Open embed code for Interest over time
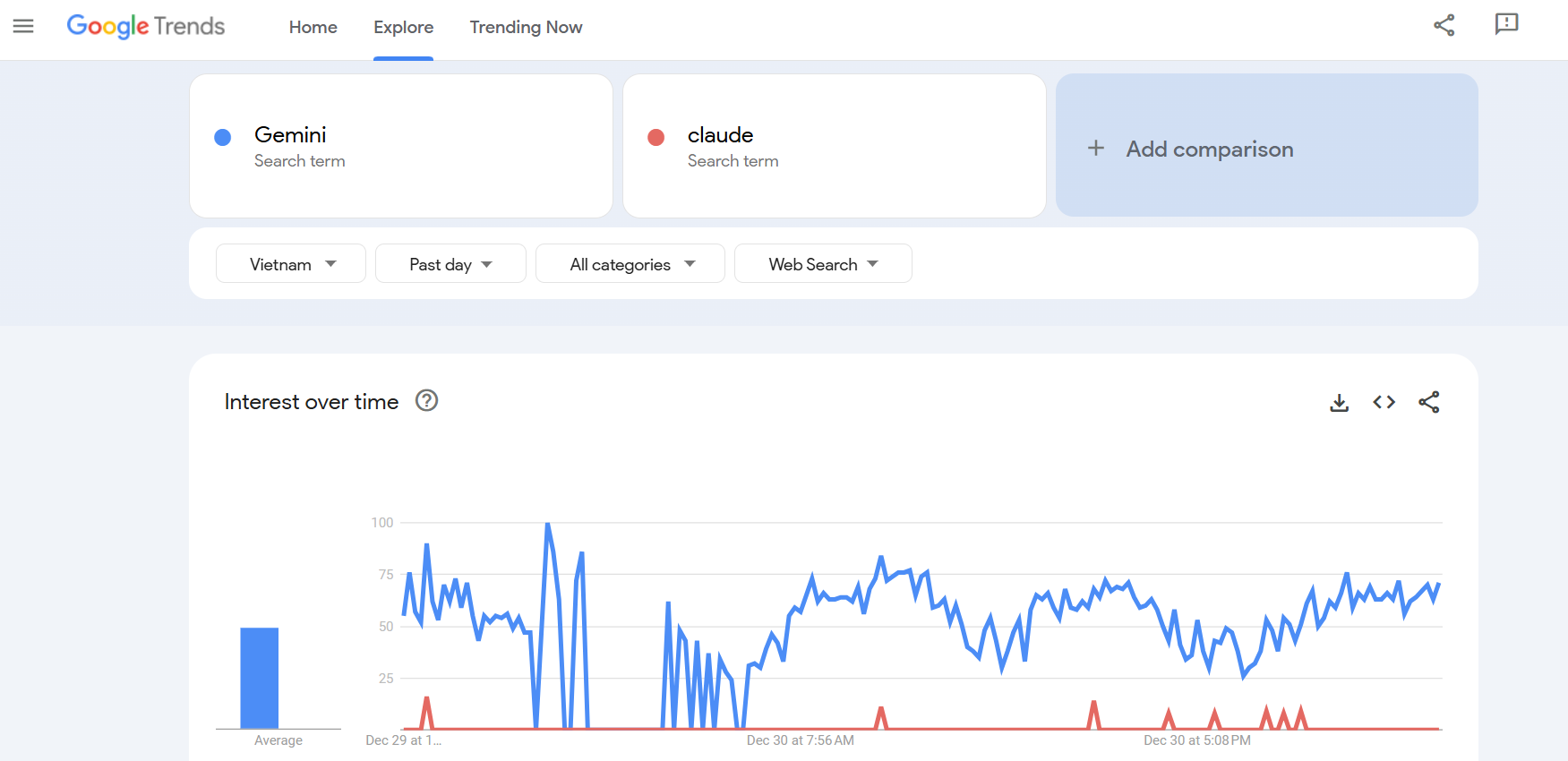Image resolution: width=1568 pixels, height=761 pixels. click(1384, 403)
